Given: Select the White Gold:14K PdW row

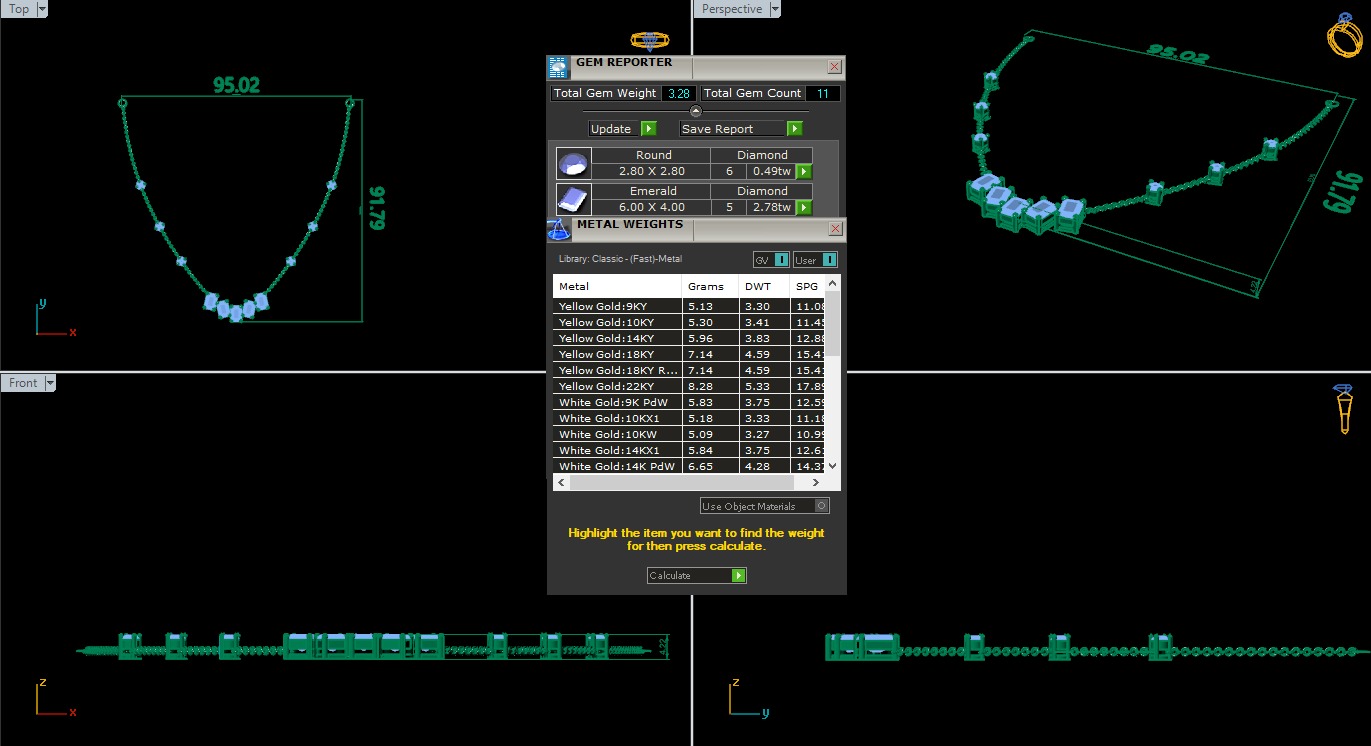Looking at the screenshot, I should tap(690, 466).
